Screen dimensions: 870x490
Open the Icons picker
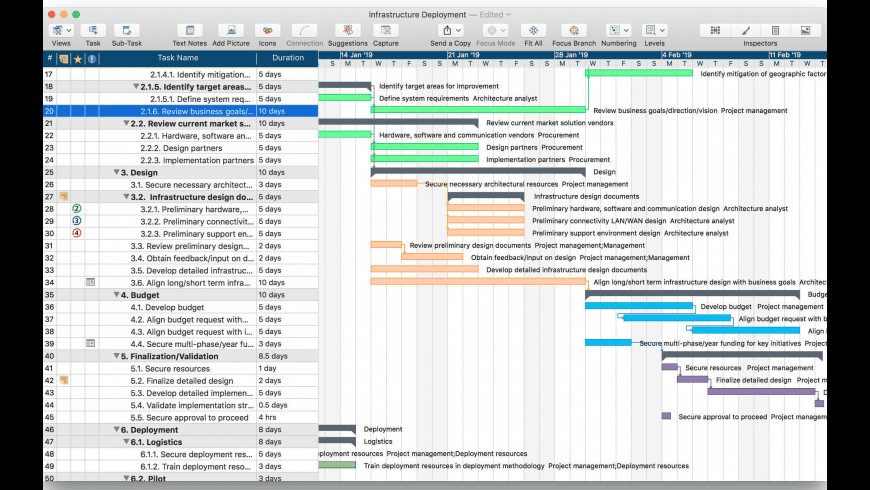coord(267,31)
